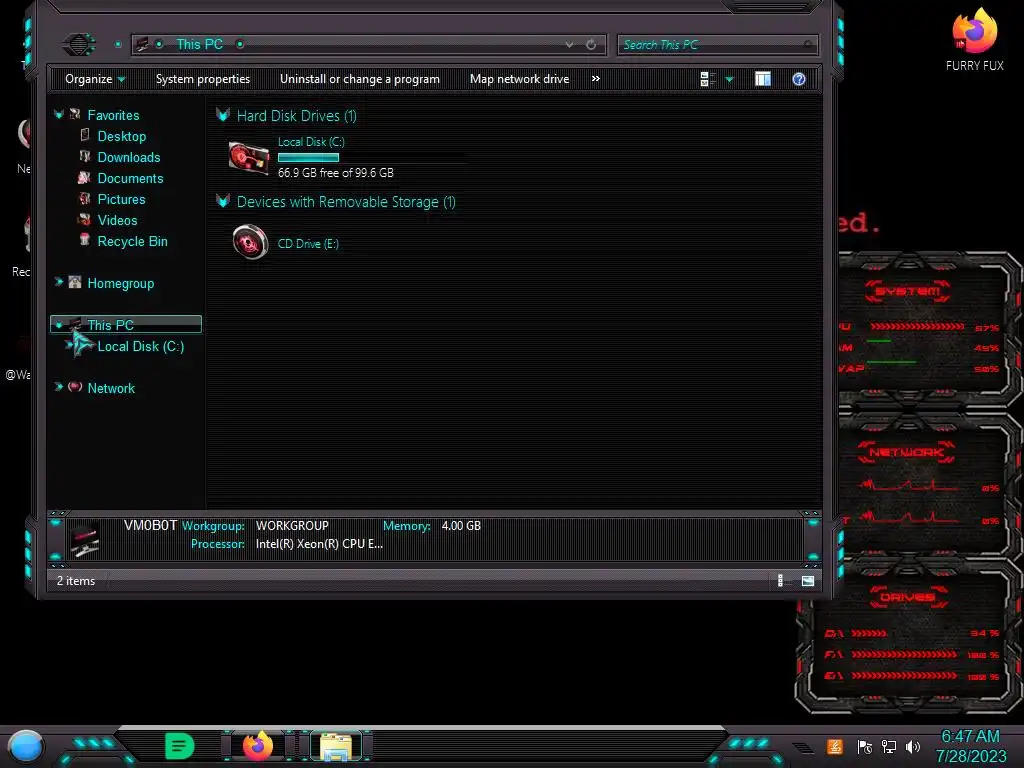Click the Network globe icon

(x=75, y=387)
